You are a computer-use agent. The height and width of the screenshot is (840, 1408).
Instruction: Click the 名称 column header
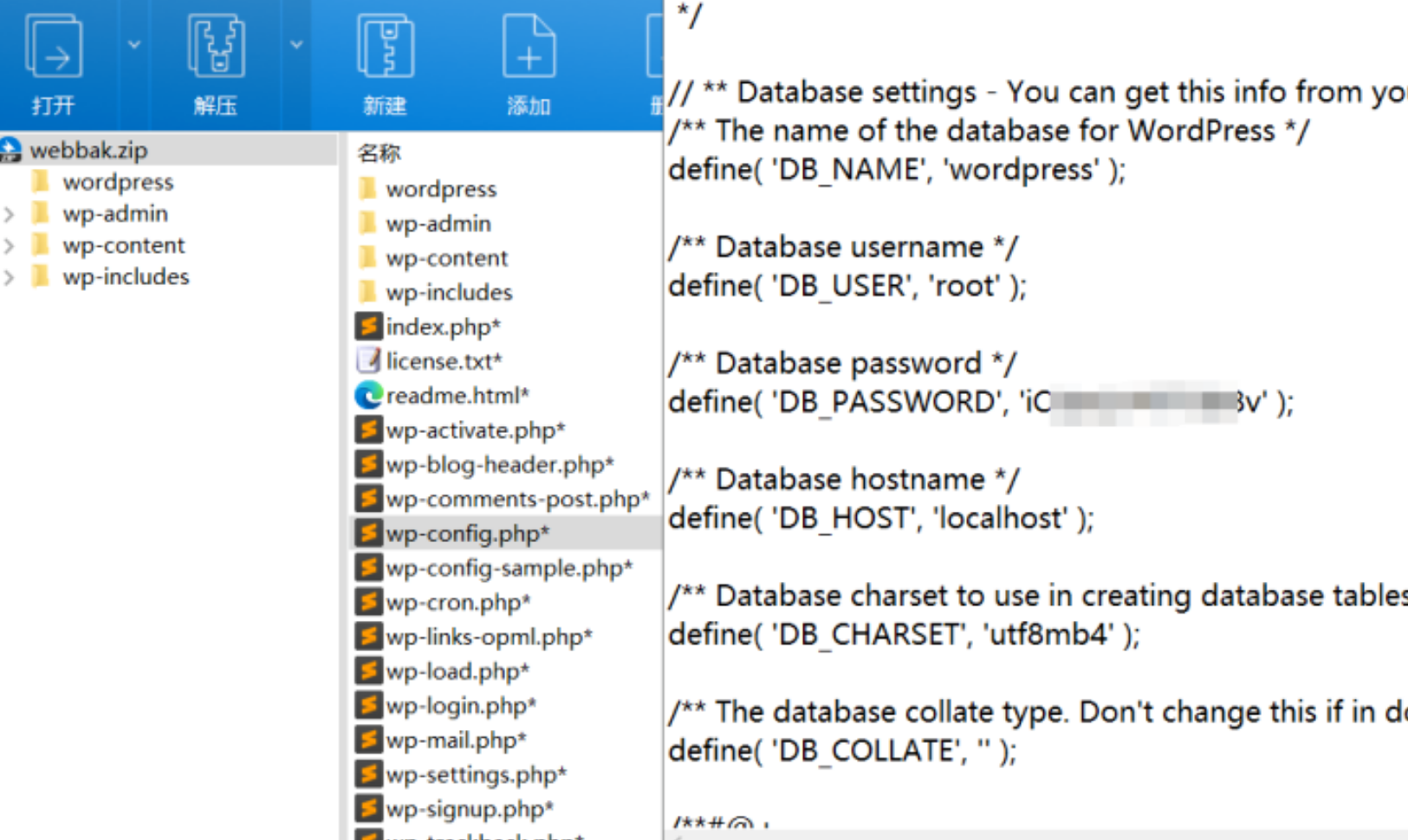pos(380,153)
